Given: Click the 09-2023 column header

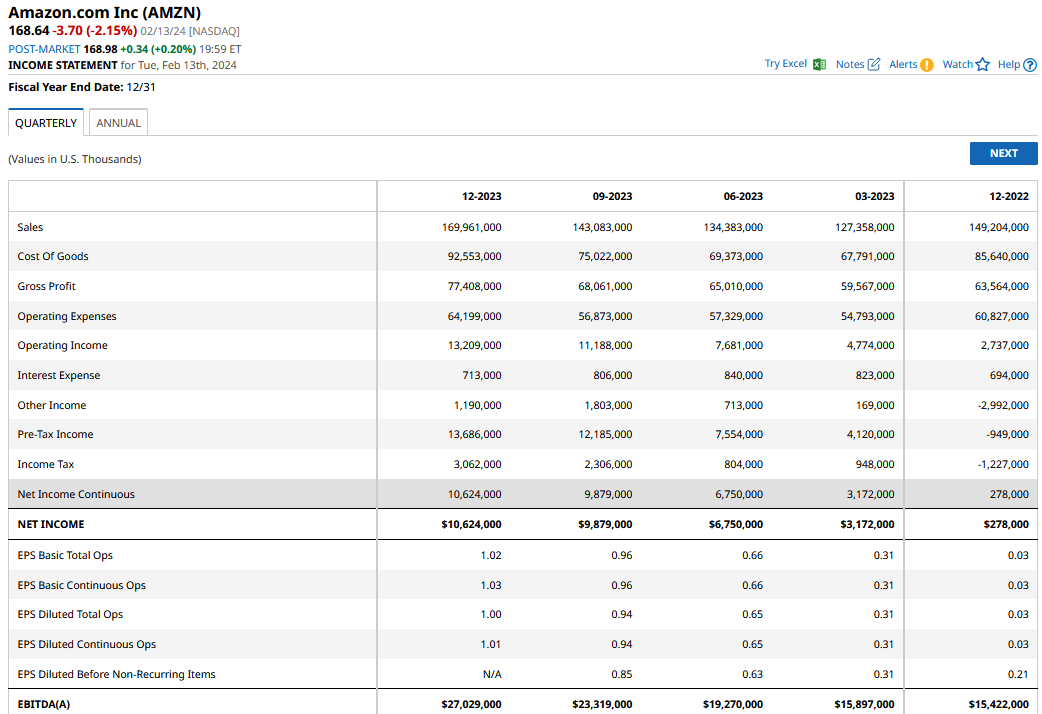Looking at the screenshot, I should (612, 197).
